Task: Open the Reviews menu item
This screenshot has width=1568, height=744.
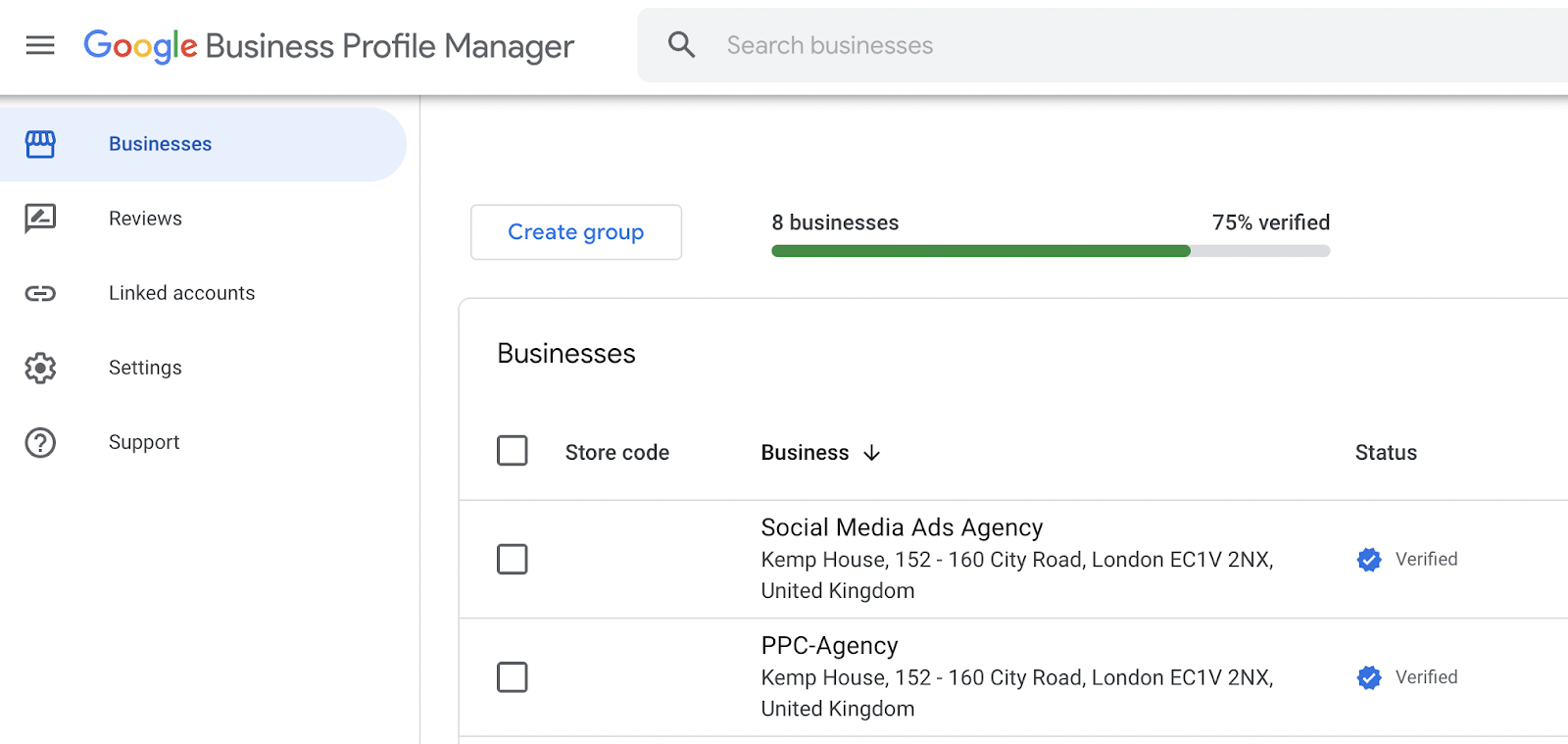Action: [x=145, y=219]
